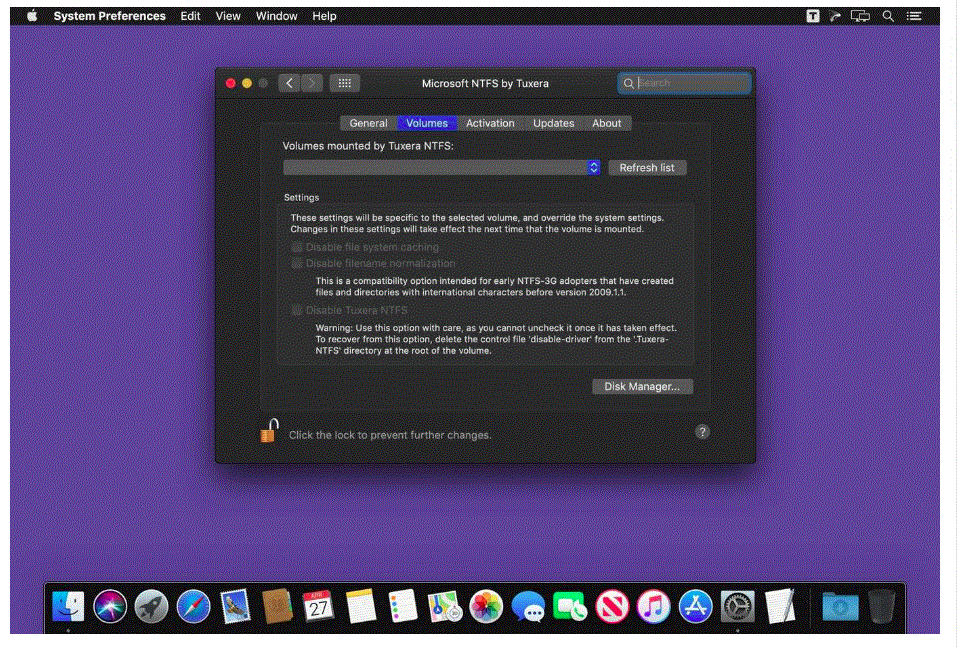Open Safari compass icon in dock
Image resolution: width=959 pixels, height=648 pixels.
pyautogui.click(x=193, y=606)
